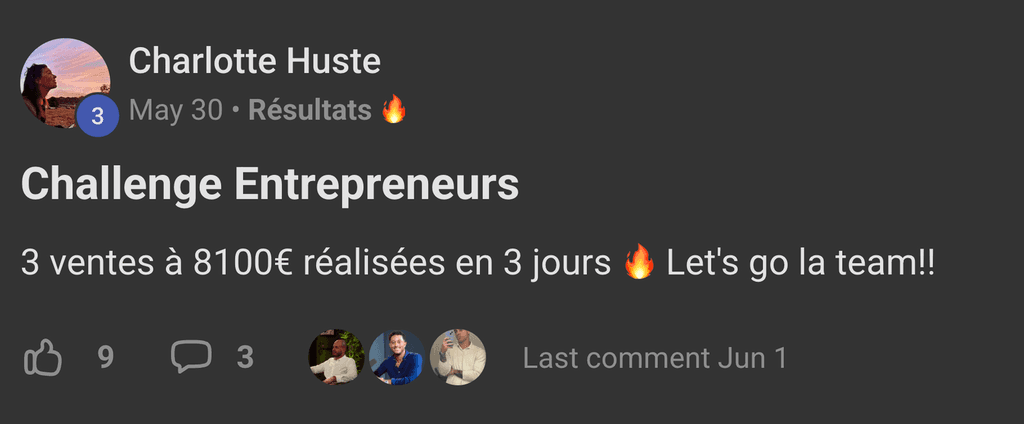Open the Charlotte Huste name link

[x=255, y=61]
